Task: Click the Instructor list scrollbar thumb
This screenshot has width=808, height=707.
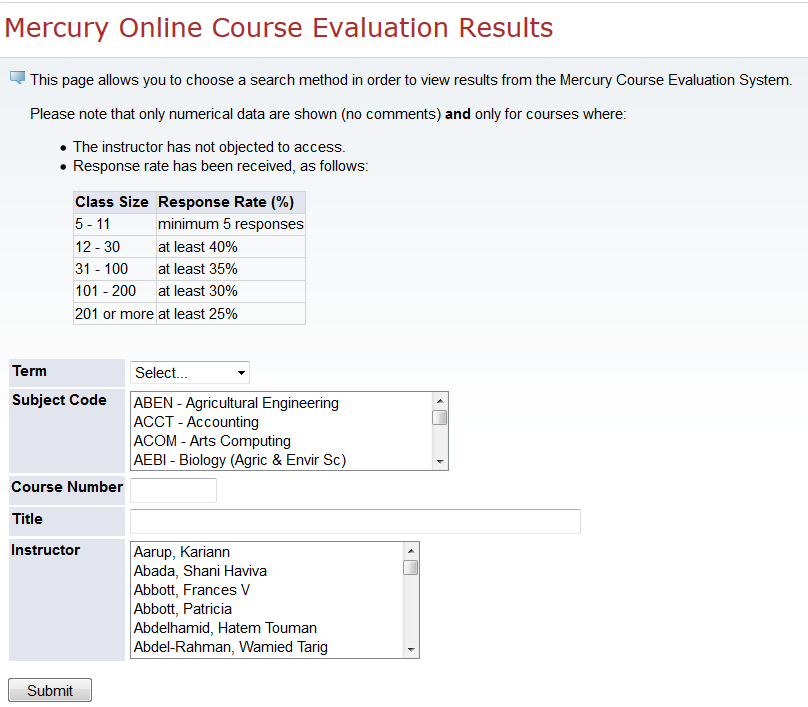Action: pos(411,567)
